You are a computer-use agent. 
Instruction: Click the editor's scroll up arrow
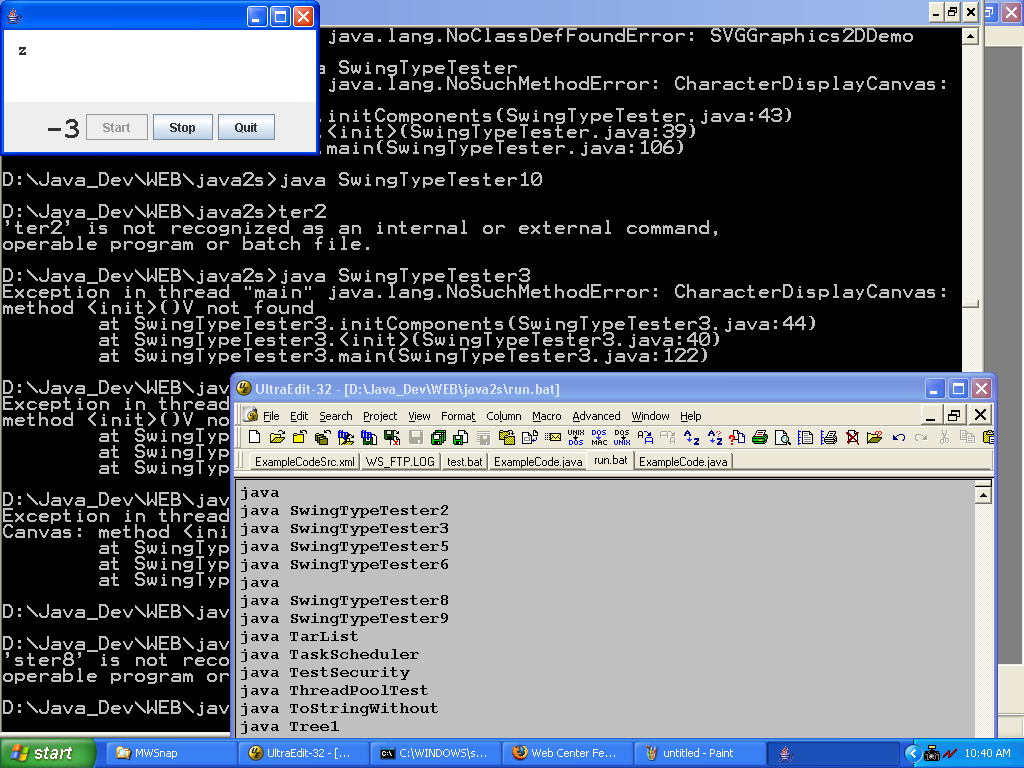pos(983,494)
